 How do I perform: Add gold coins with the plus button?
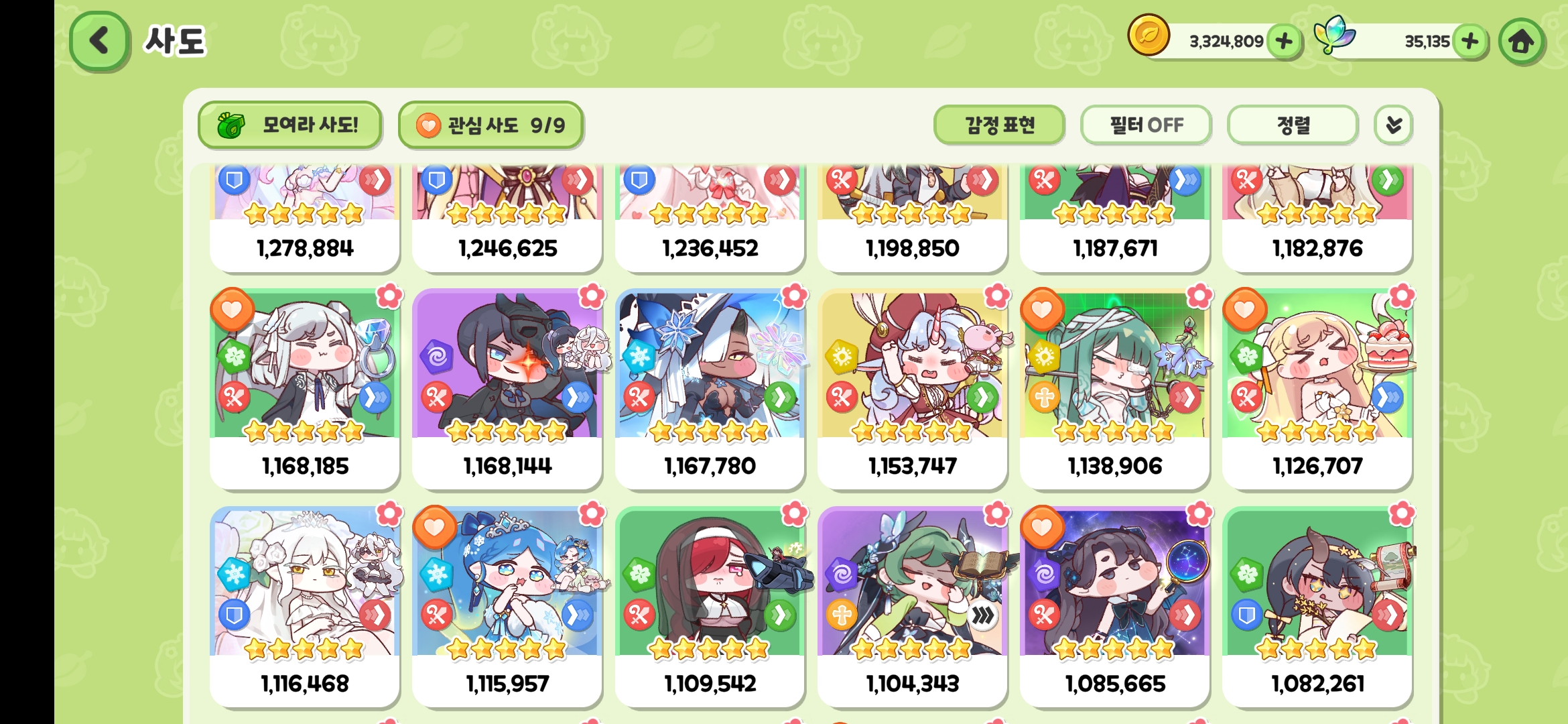pyautogui.click(x=1284, y=42)
